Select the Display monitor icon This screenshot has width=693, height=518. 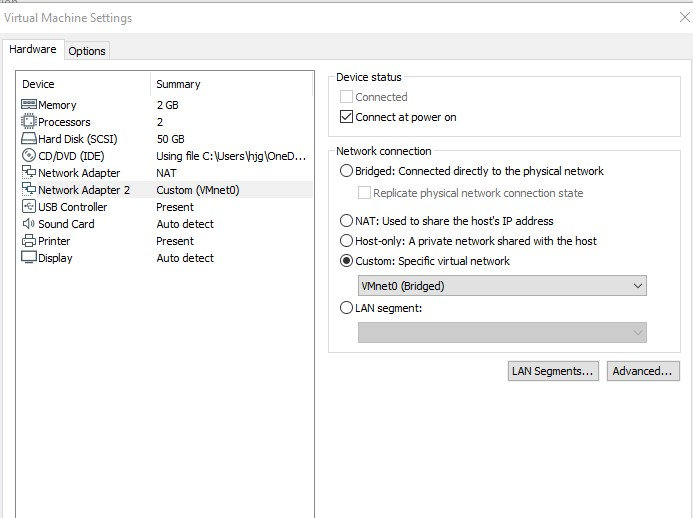(29, 258)
